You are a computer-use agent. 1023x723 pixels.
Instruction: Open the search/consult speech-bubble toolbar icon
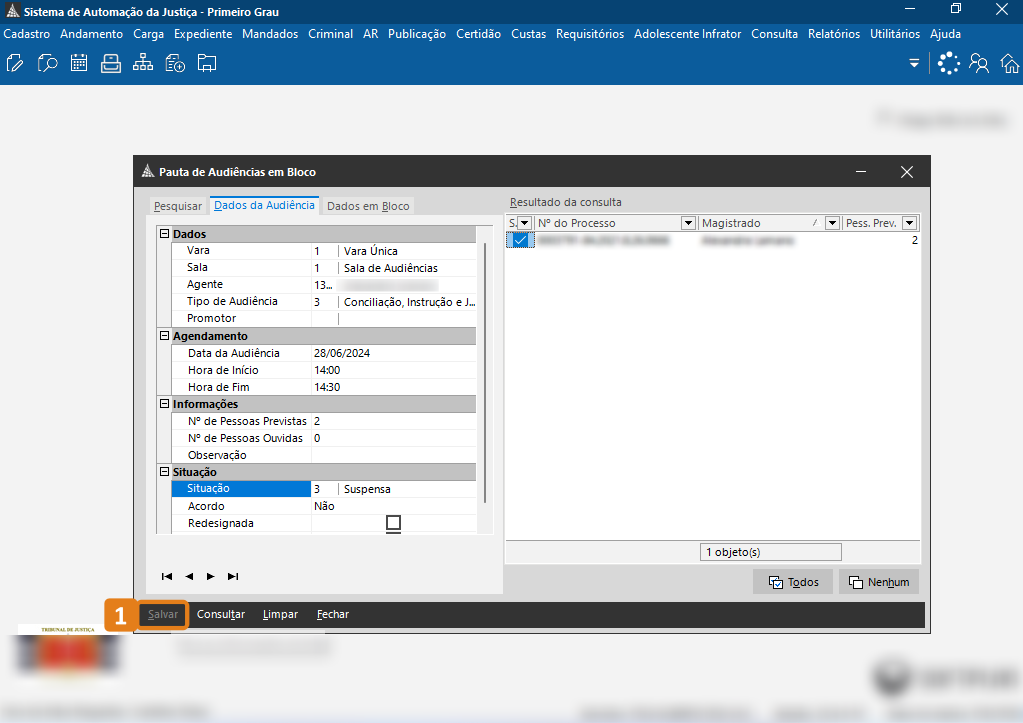tap(47, 63)
